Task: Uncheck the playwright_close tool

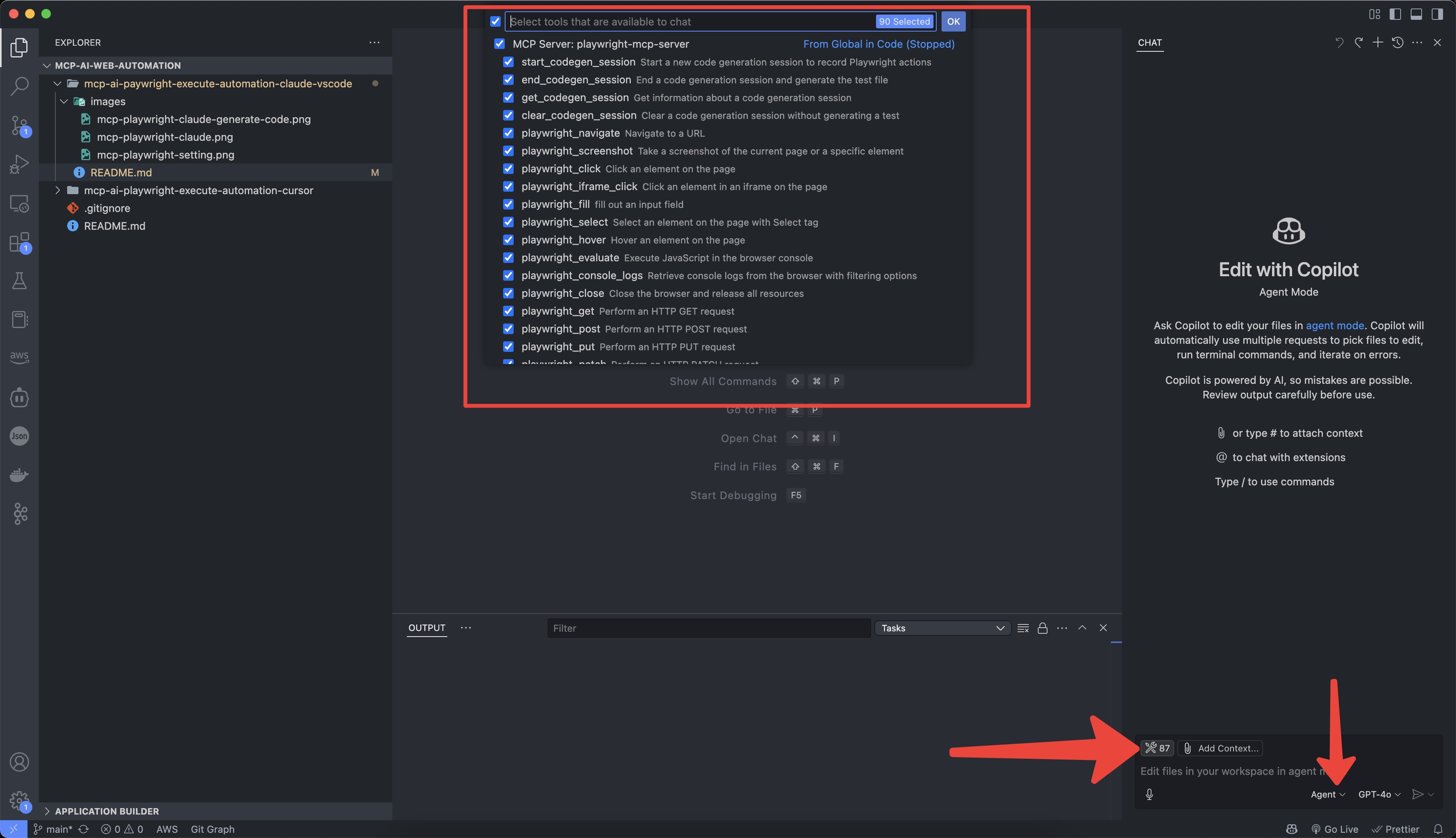Action: (508, 293)
